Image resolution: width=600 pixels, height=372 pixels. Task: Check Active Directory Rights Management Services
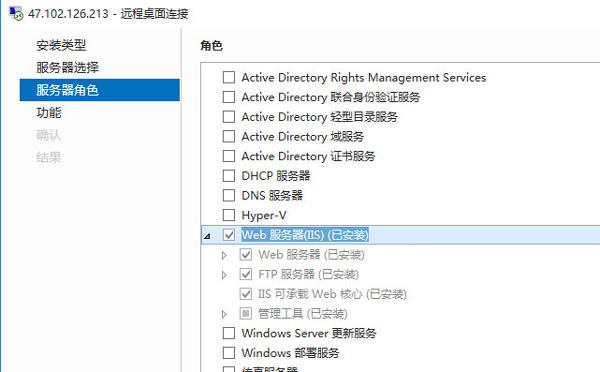click(229, 77)
